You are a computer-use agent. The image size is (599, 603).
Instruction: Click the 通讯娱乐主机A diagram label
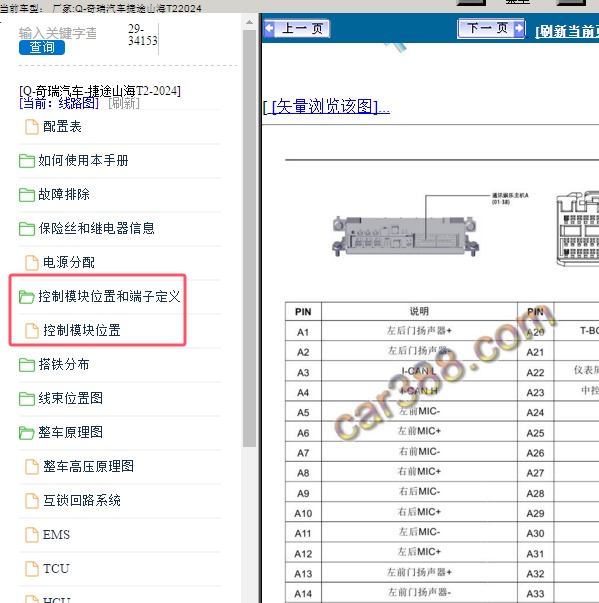click(x=511, y=198)
